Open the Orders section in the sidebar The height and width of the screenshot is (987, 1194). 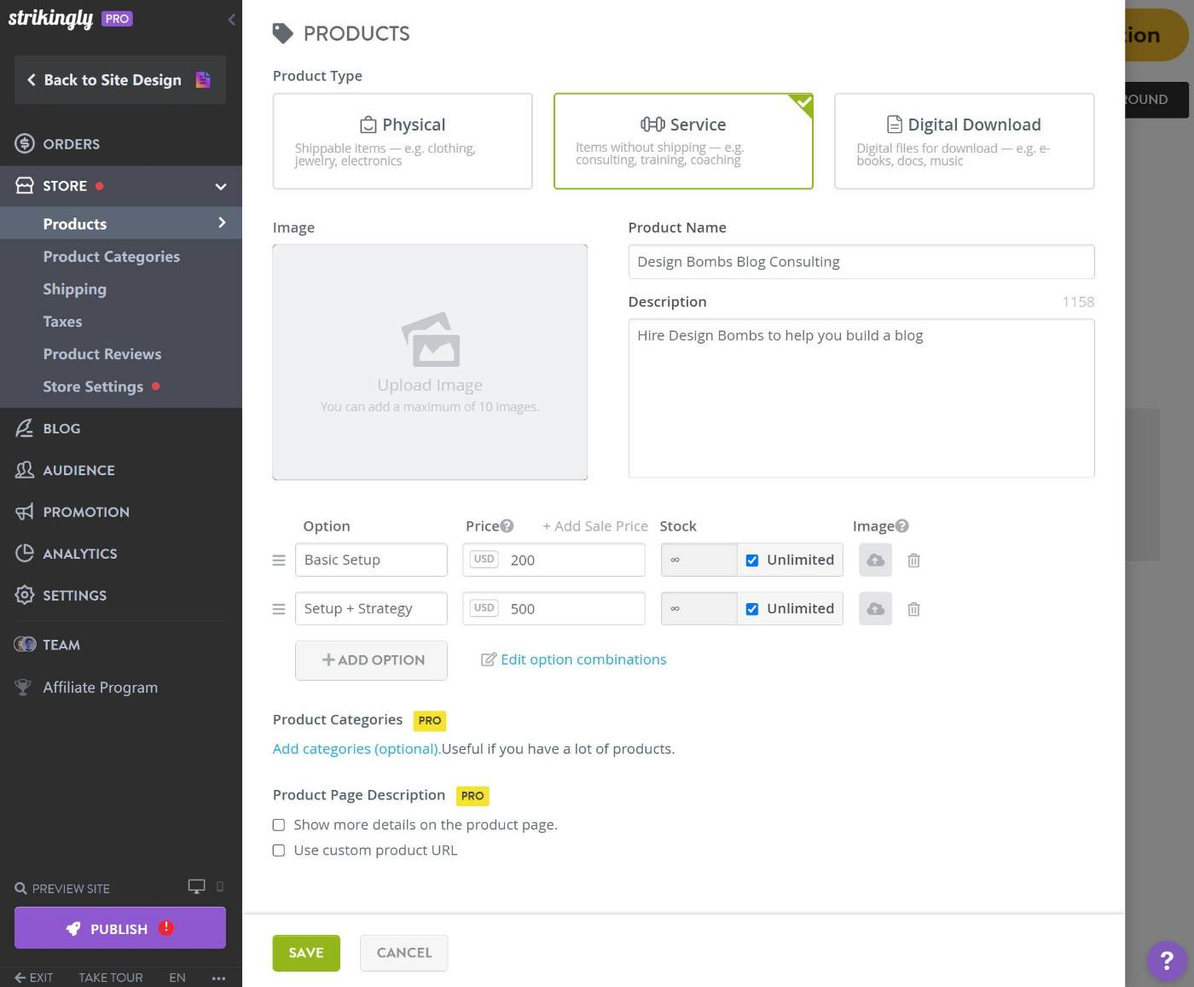(x=71, y=143)
